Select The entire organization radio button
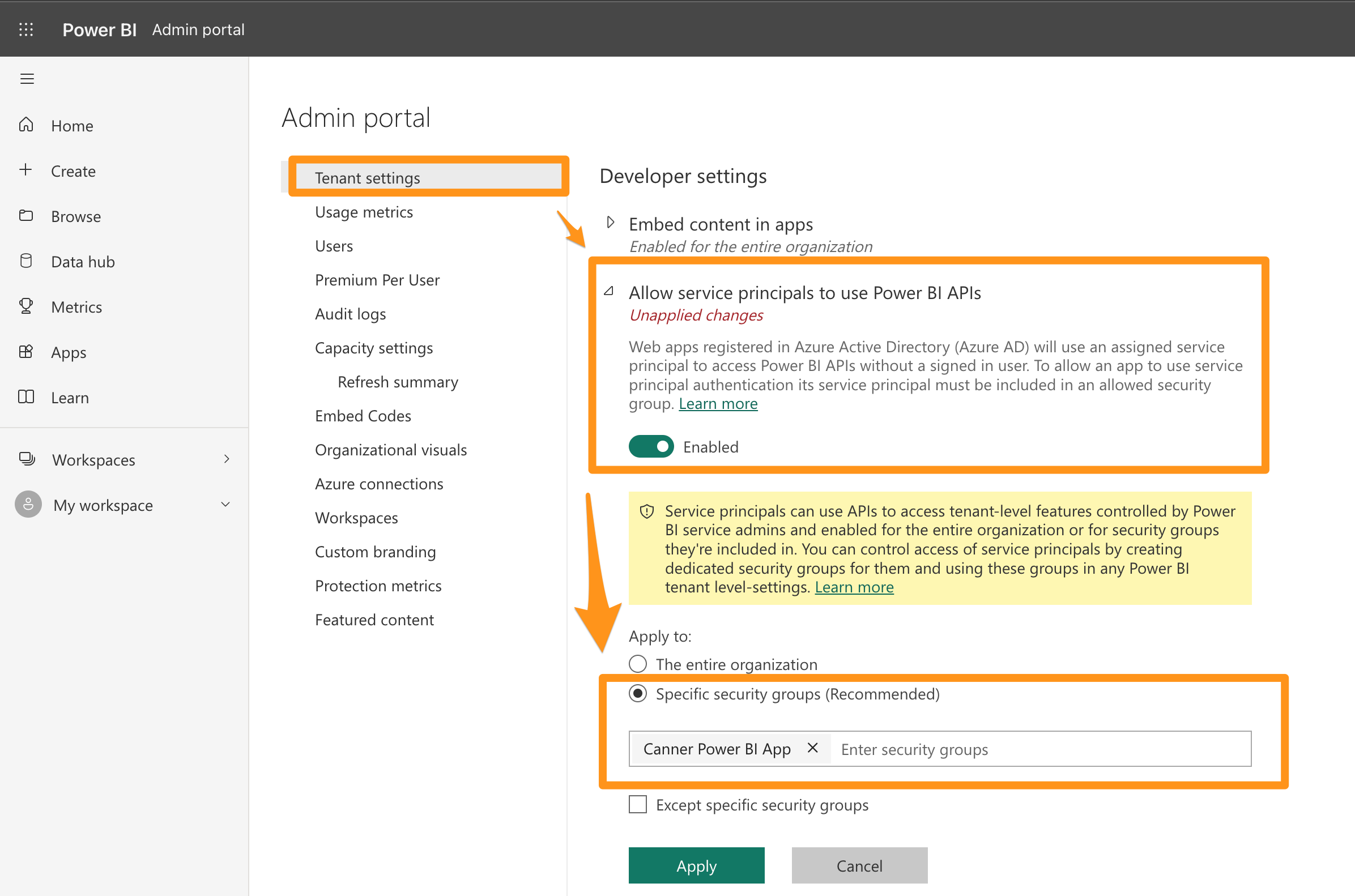 point(638,663)
